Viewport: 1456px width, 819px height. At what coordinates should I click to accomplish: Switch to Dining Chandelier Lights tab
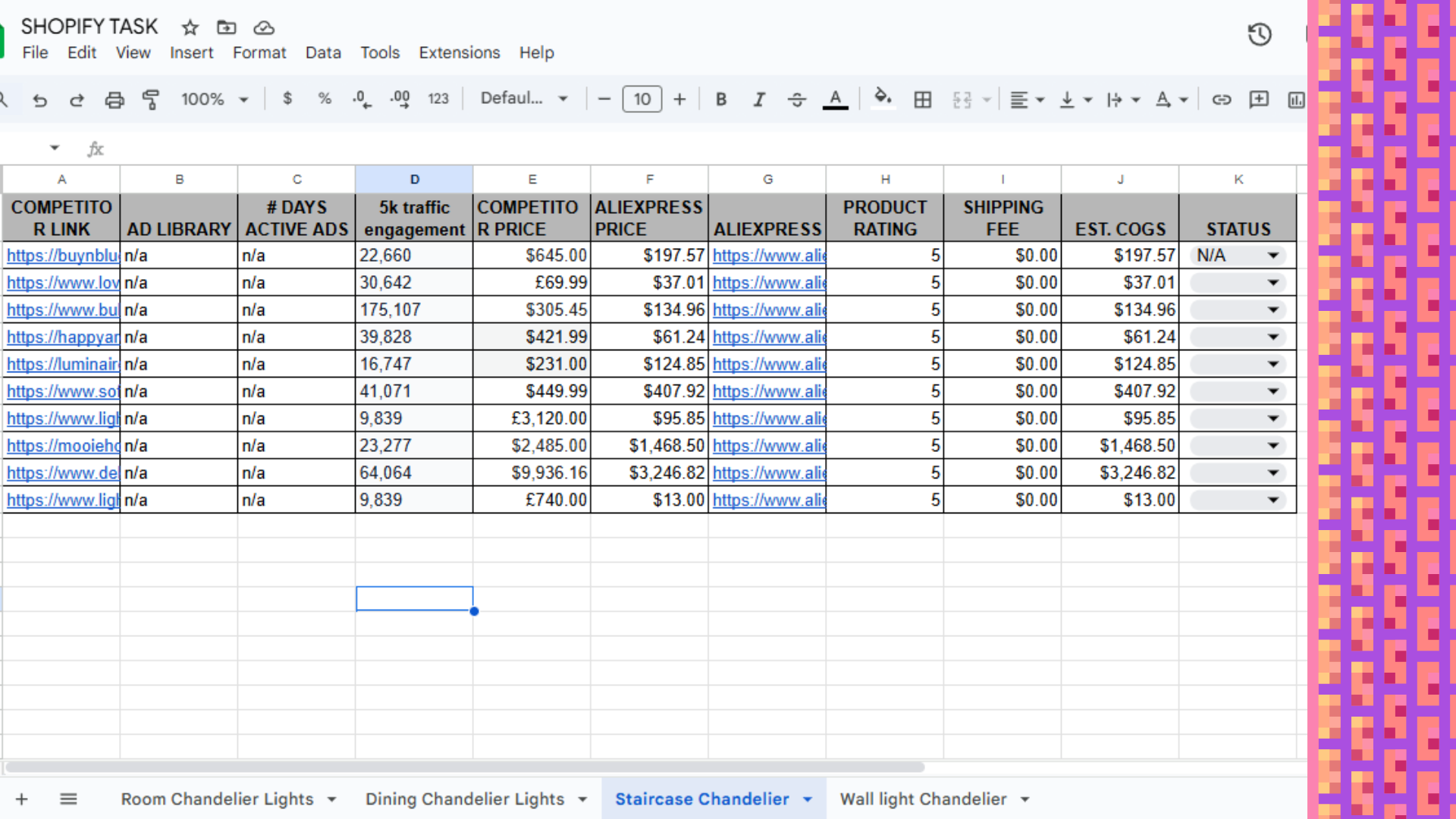pos(464,799)
